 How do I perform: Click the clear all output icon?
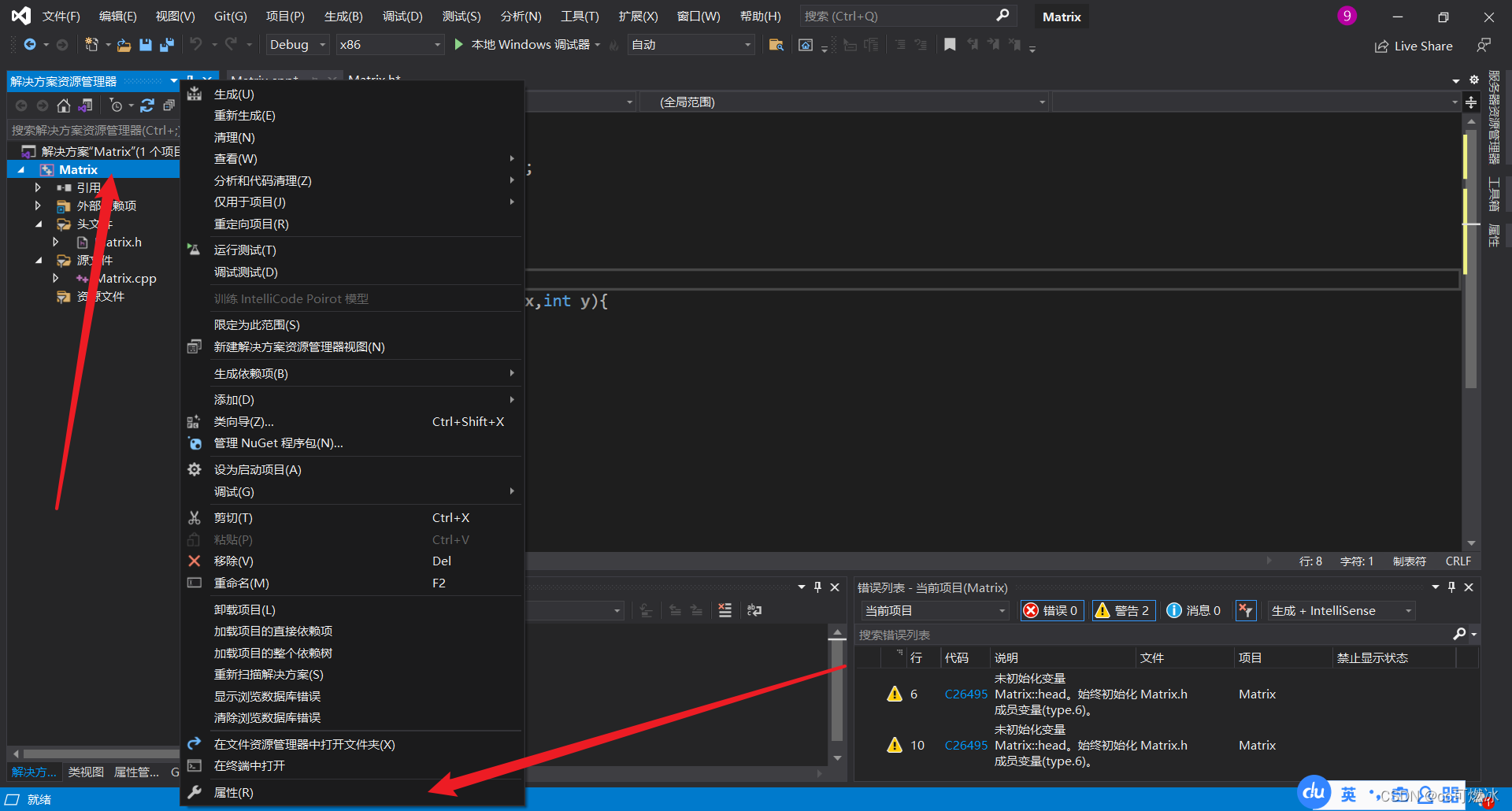tap(725, 610)
